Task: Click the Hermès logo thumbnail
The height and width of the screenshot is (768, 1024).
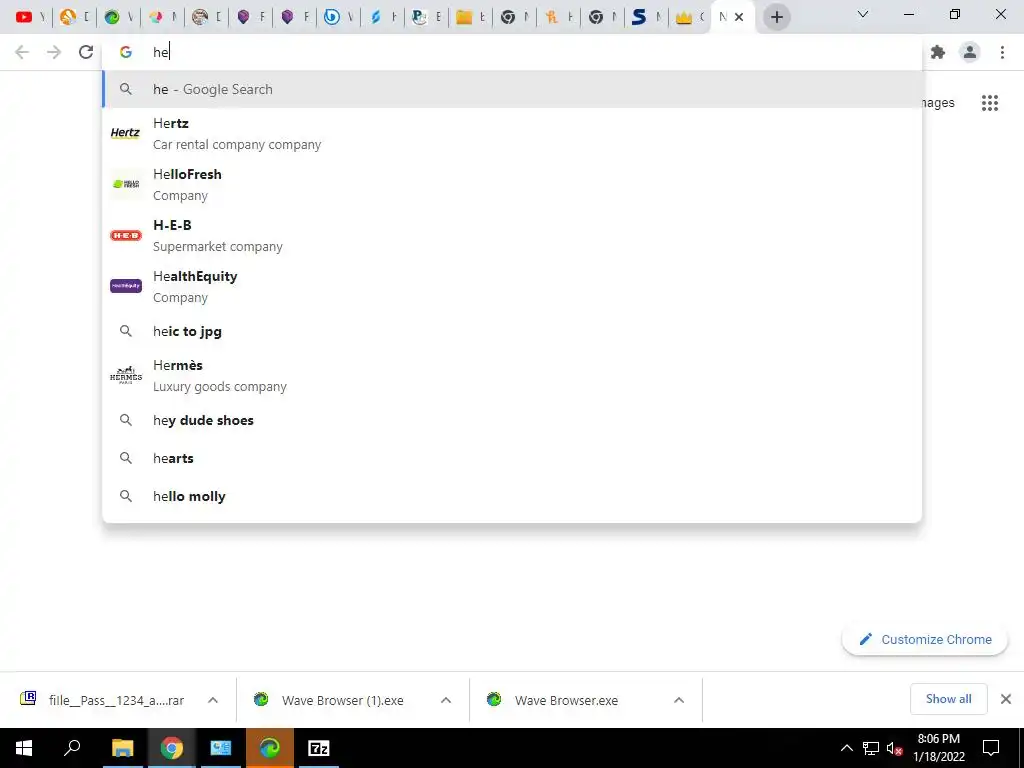Action: pyautogui.click(x=125, y=375)
